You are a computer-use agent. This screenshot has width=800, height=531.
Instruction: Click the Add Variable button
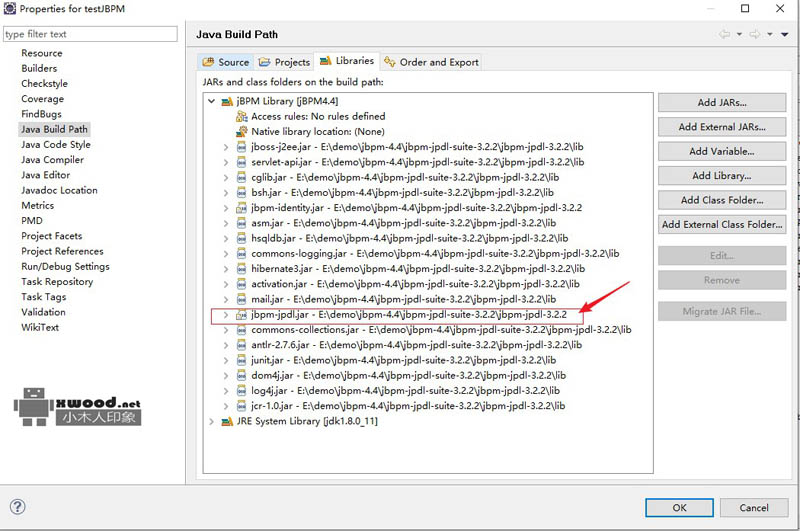[x=722, y=151]
